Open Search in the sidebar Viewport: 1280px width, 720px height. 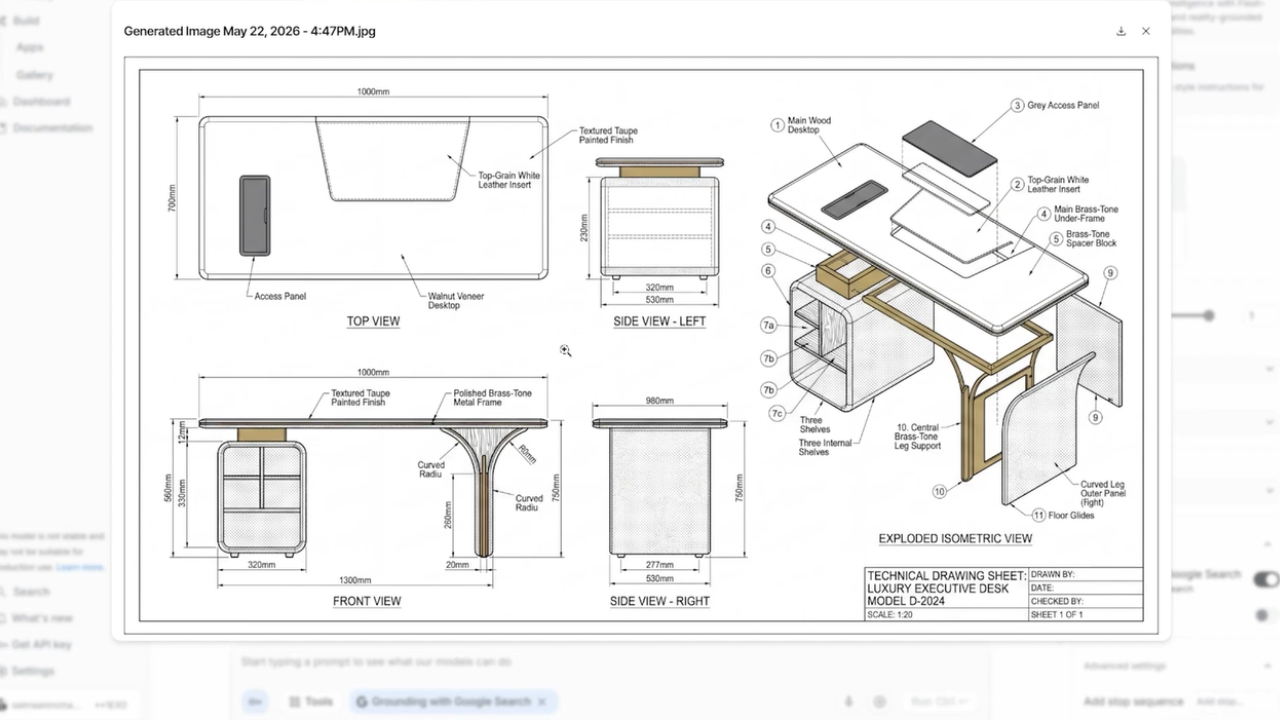click(26, 592)
